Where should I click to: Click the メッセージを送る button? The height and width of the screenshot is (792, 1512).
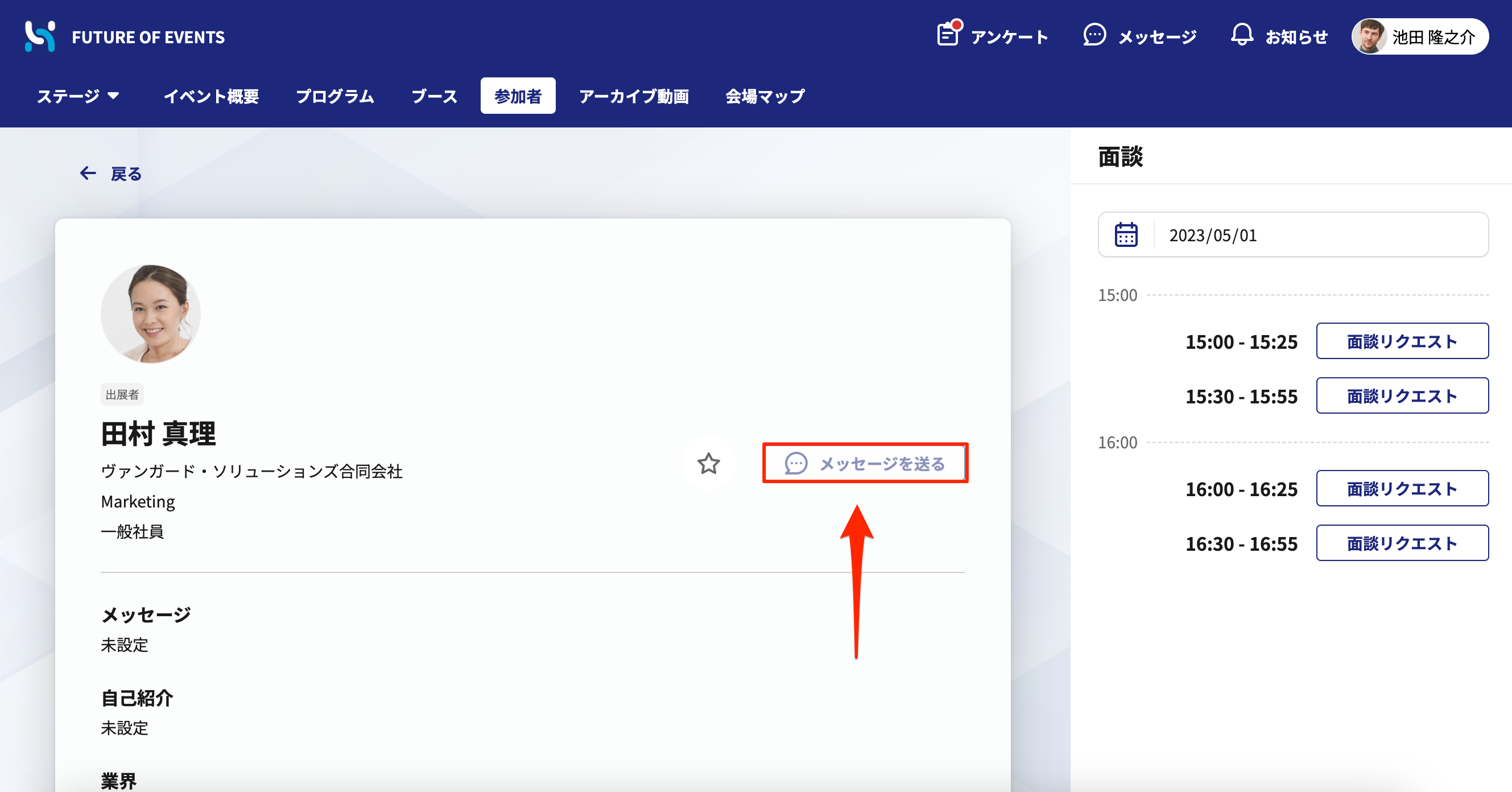pos(865,463)
